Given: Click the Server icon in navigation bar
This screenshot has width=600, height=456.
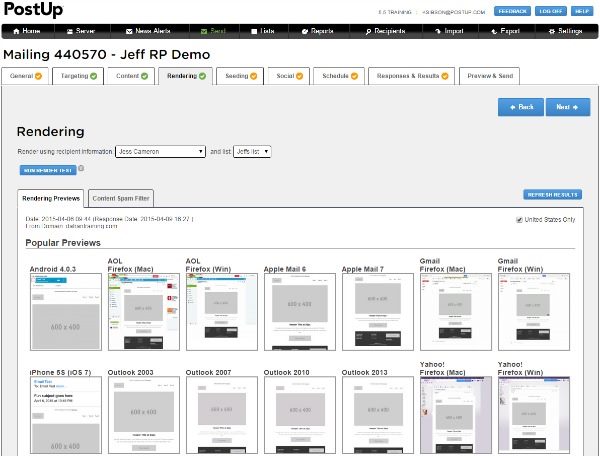Looking at the screenshot, I should pos(70,31).
